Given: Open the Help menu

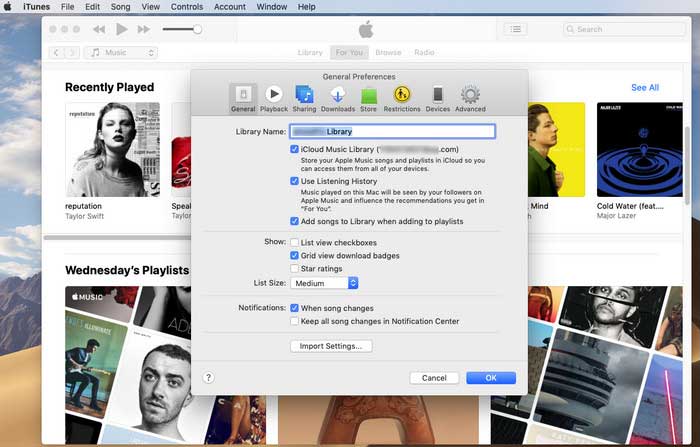Looking at the screenshot, I should [307, 7].
